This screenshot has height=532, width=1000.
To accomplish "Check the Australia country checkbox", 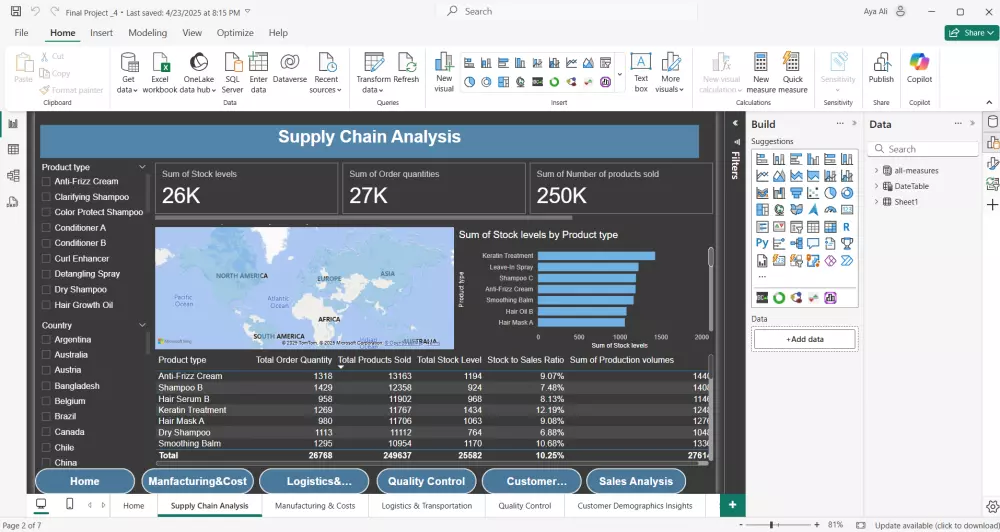I will [46, 355].
